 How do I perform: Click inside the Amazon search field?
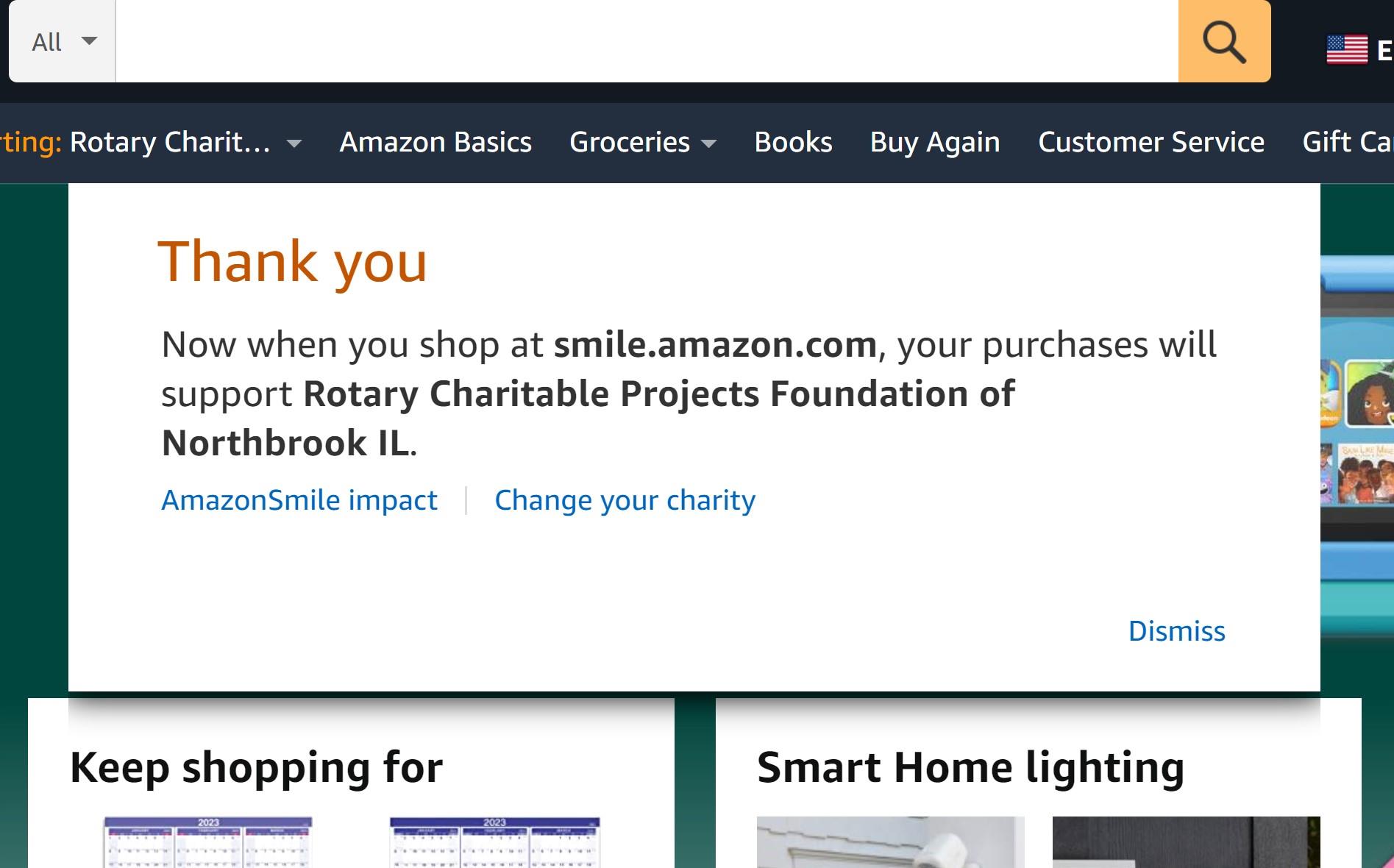[647, 41]
